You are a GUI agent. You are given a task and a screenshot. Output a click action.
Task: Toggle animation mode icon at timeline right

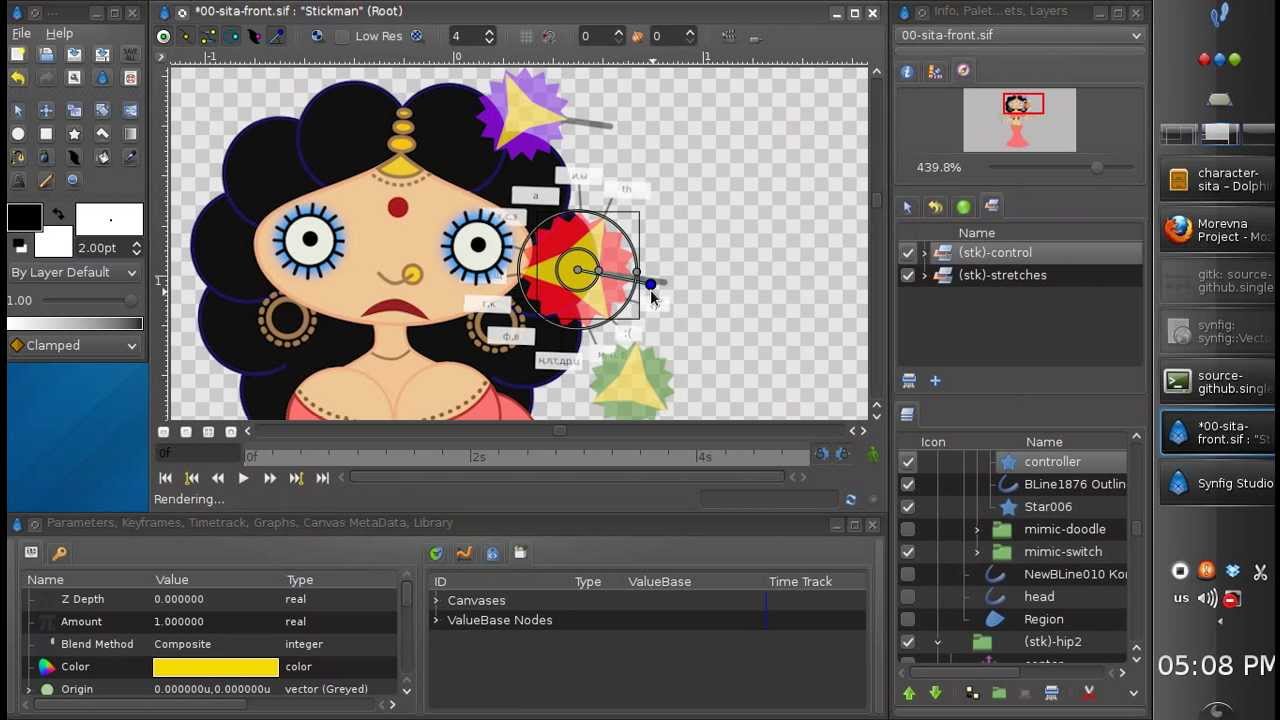[873, 455]
